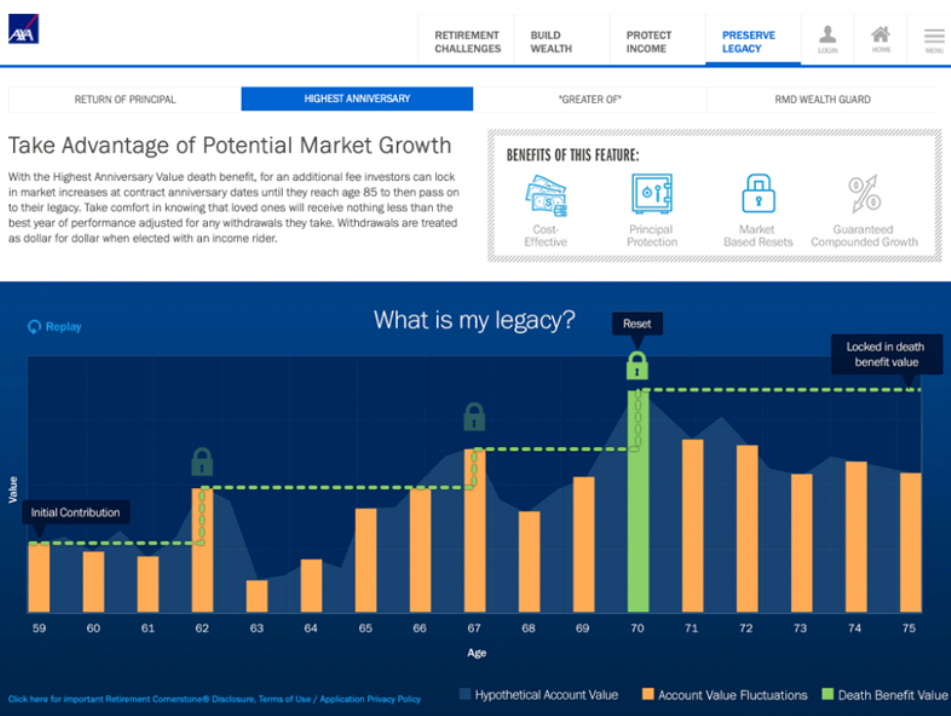Switch to the RMD Wealth Guard tab
951x716 pixels.
(822, 99)
